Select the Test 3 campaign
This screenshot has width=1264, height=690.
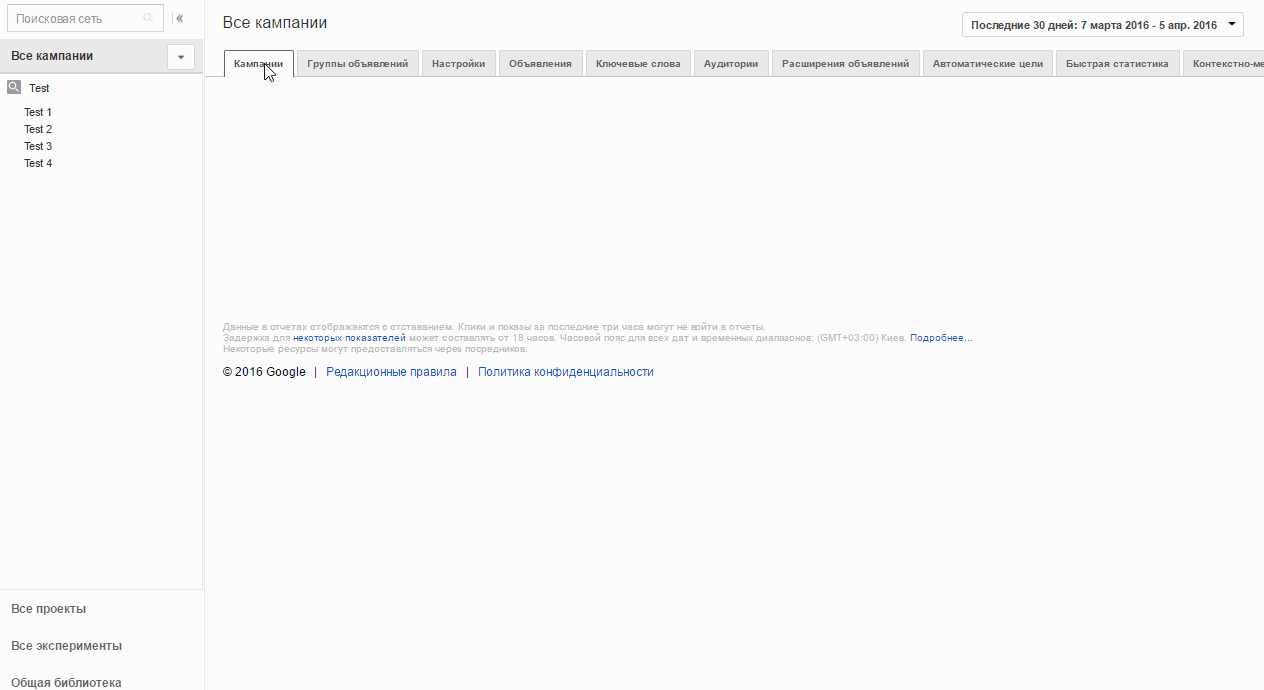click(38, 146)
